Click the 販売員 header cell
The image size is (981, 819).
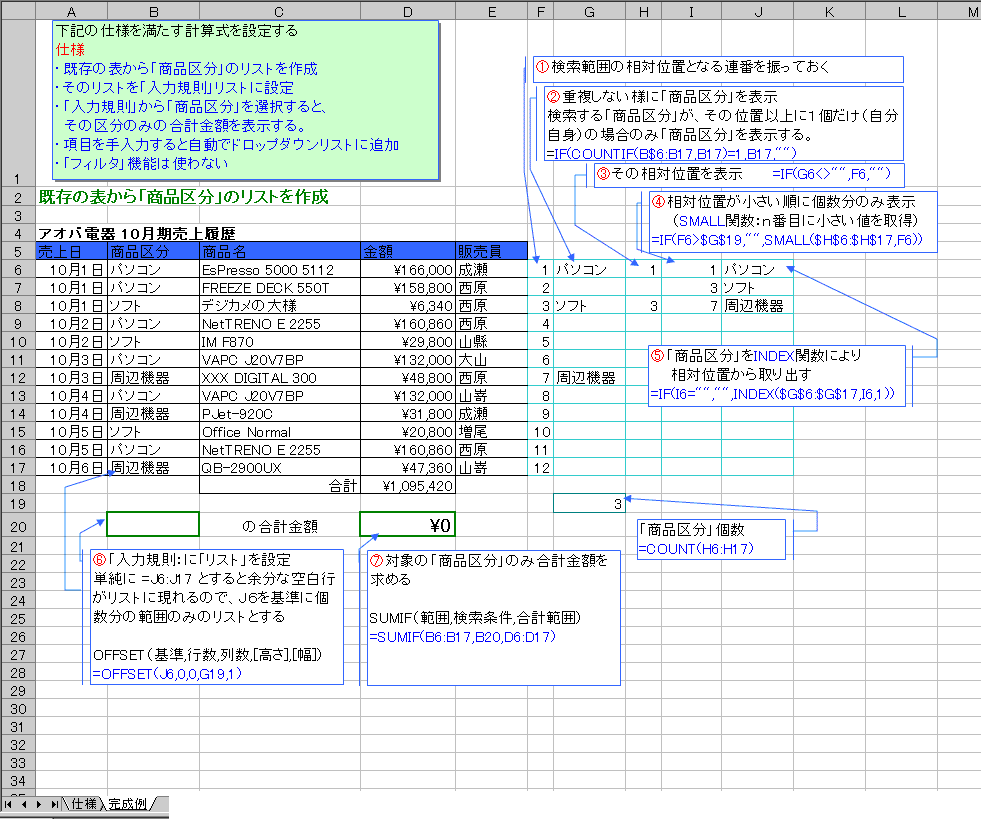pos(492,252)
